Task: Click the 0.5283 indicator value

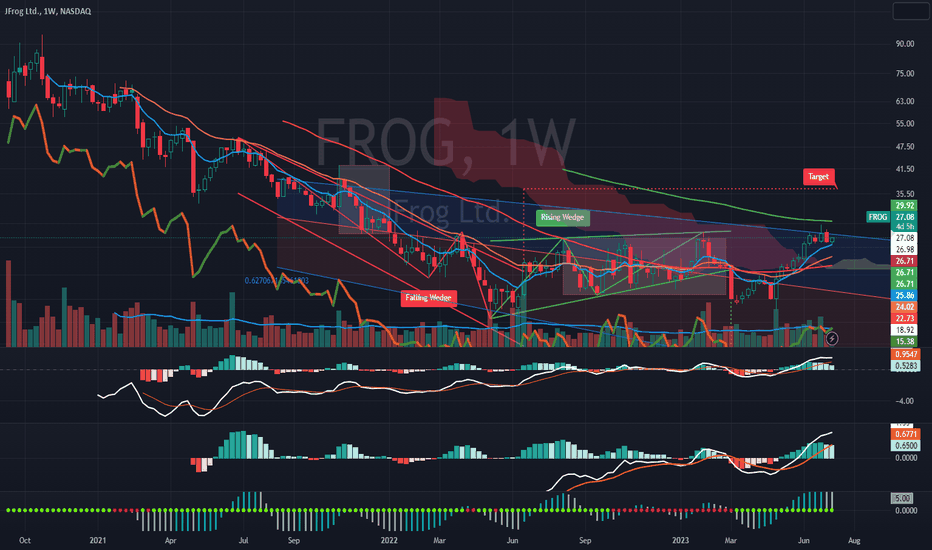Action: tap(905, 366)
